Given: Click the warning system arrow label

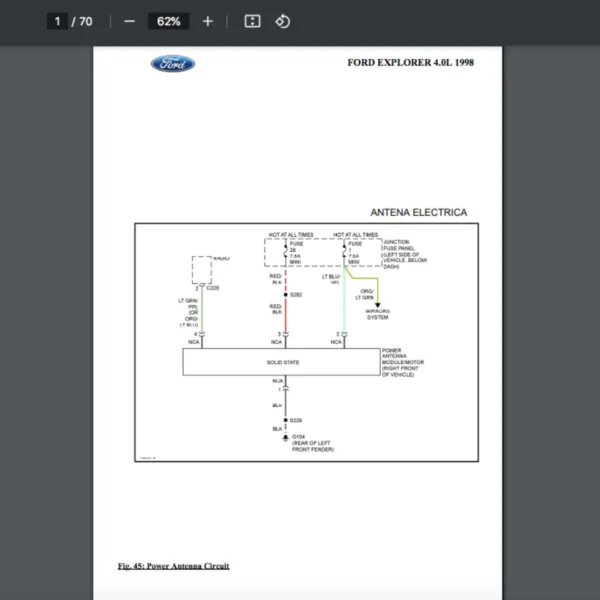Looking at the screenshot, I should pyautogui.click(x=378, y=314).
